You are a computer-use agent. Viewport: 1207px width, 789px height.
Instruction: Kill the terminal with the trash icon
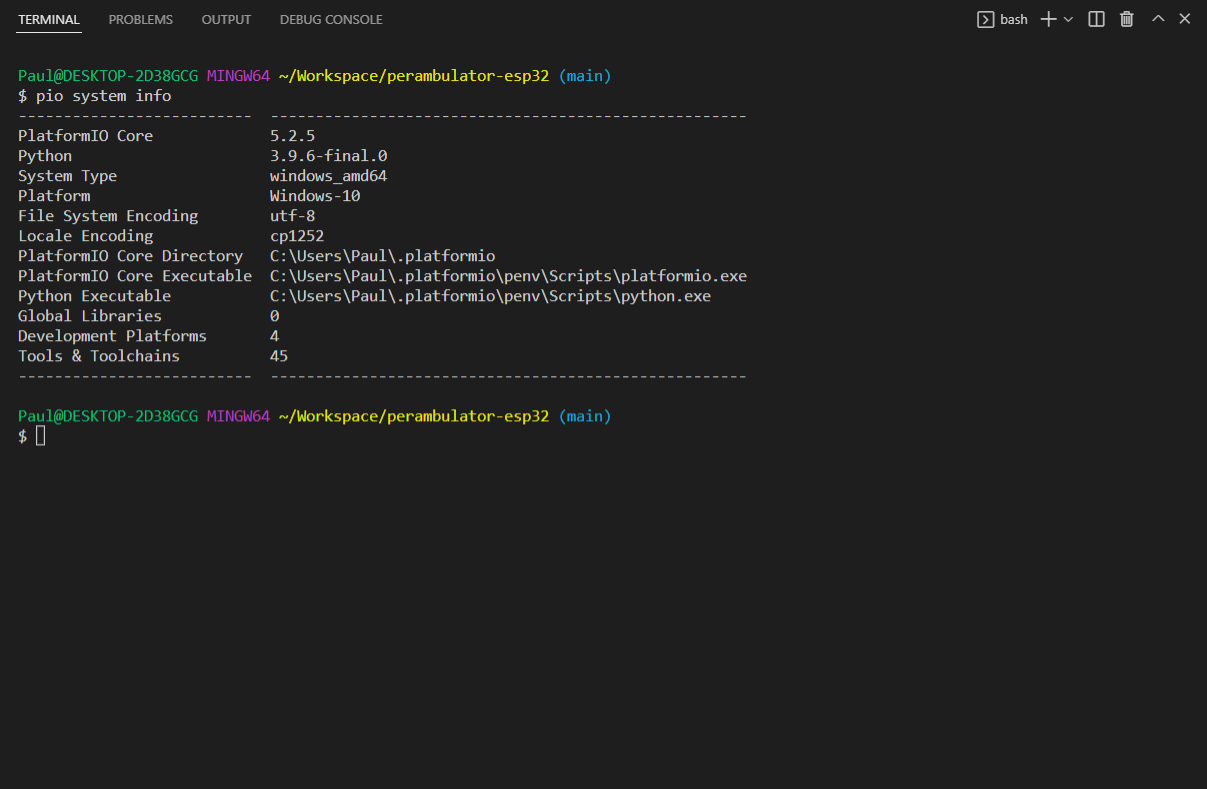point(1126,18)
